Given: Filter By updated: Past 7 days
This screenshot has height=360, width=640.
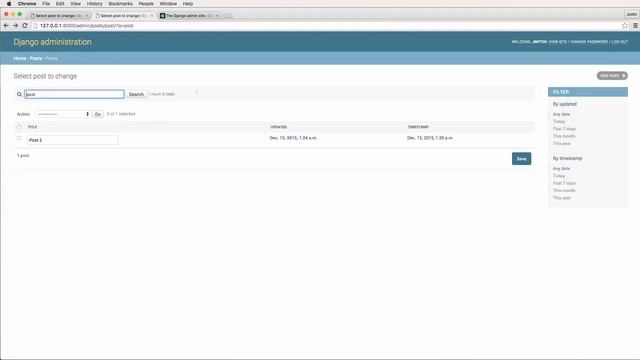Looking at the screenshot, I should pyautogui.click(x=564, y=129).
